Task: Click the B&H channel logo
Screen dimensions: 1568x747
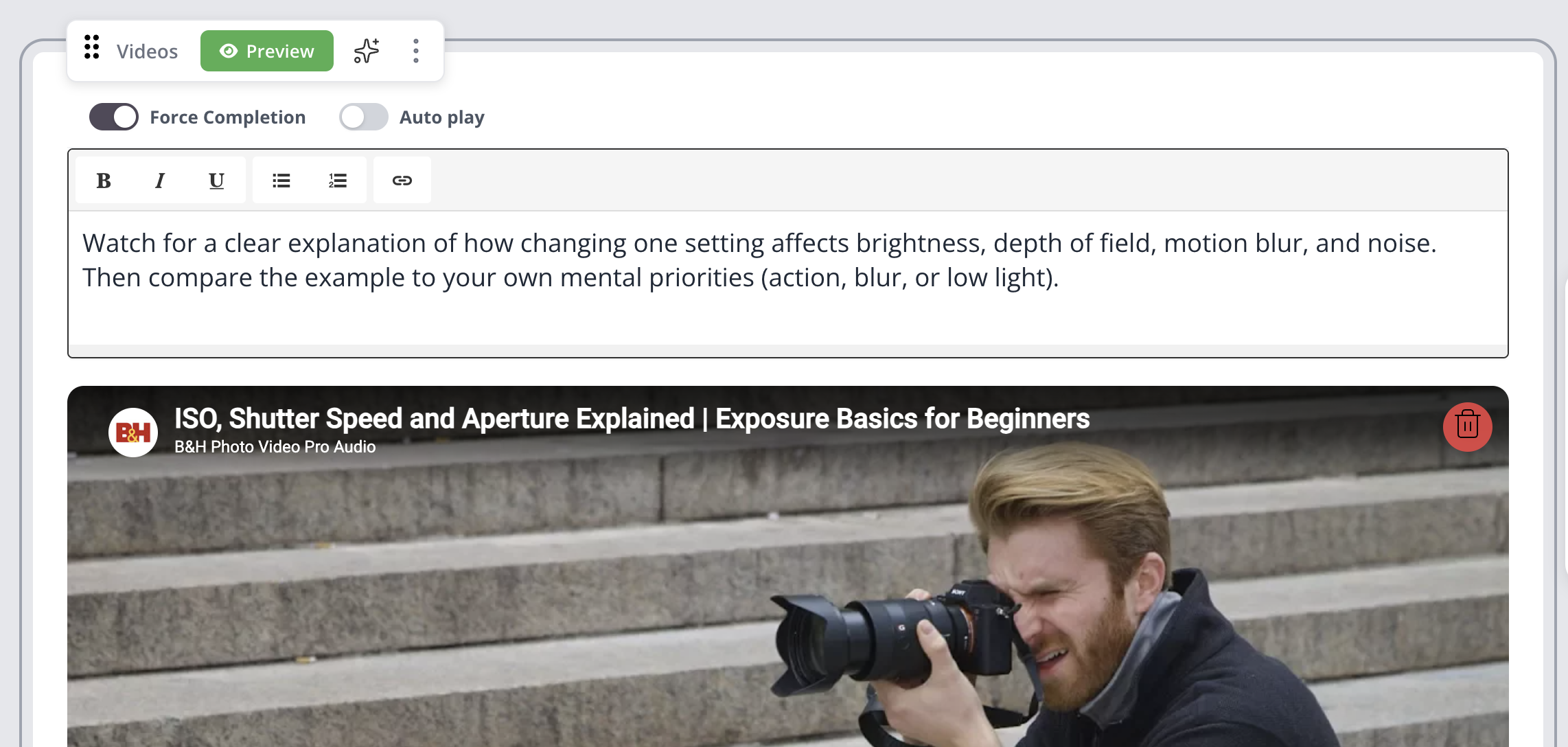Action: click(133, 433)
